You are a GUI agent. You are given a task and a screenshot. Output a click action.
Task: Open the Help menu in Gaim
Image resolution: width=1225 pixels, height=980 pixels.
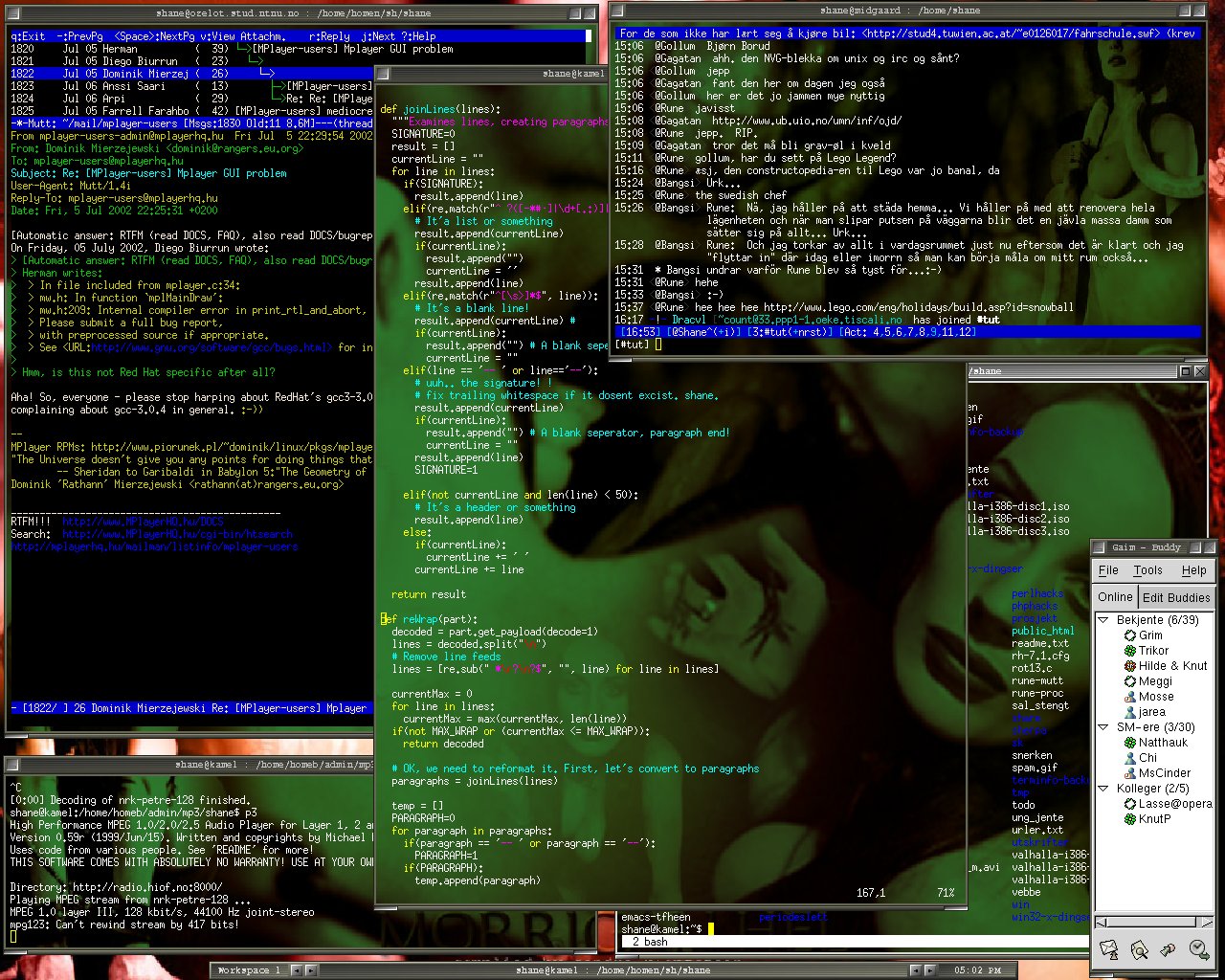(x=1193, y=570)
